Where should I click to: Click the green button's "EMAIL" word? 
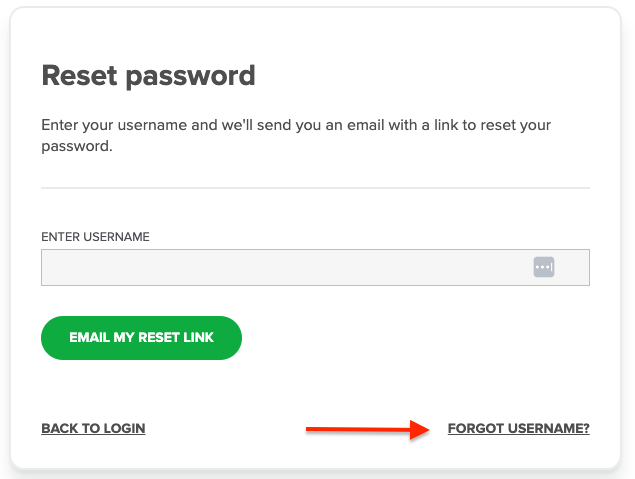click(x=89, y=338)
